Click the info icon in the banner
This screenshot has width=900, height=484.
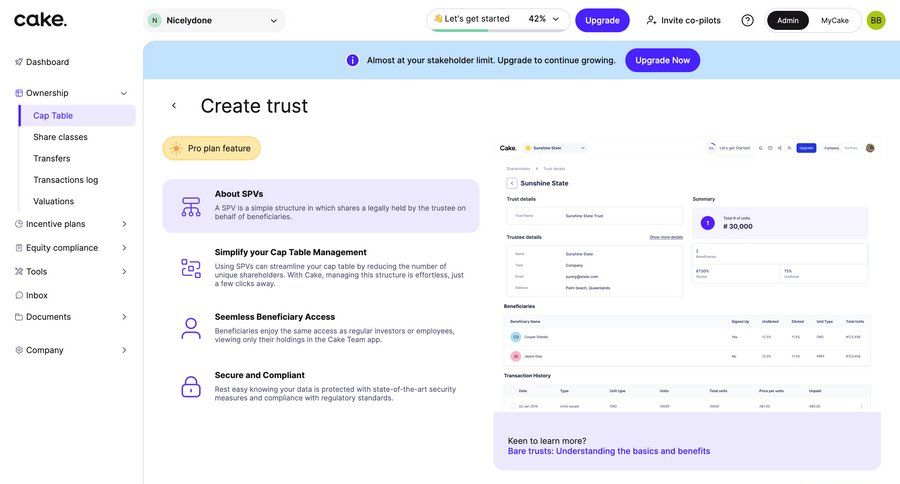pos(352,60)
